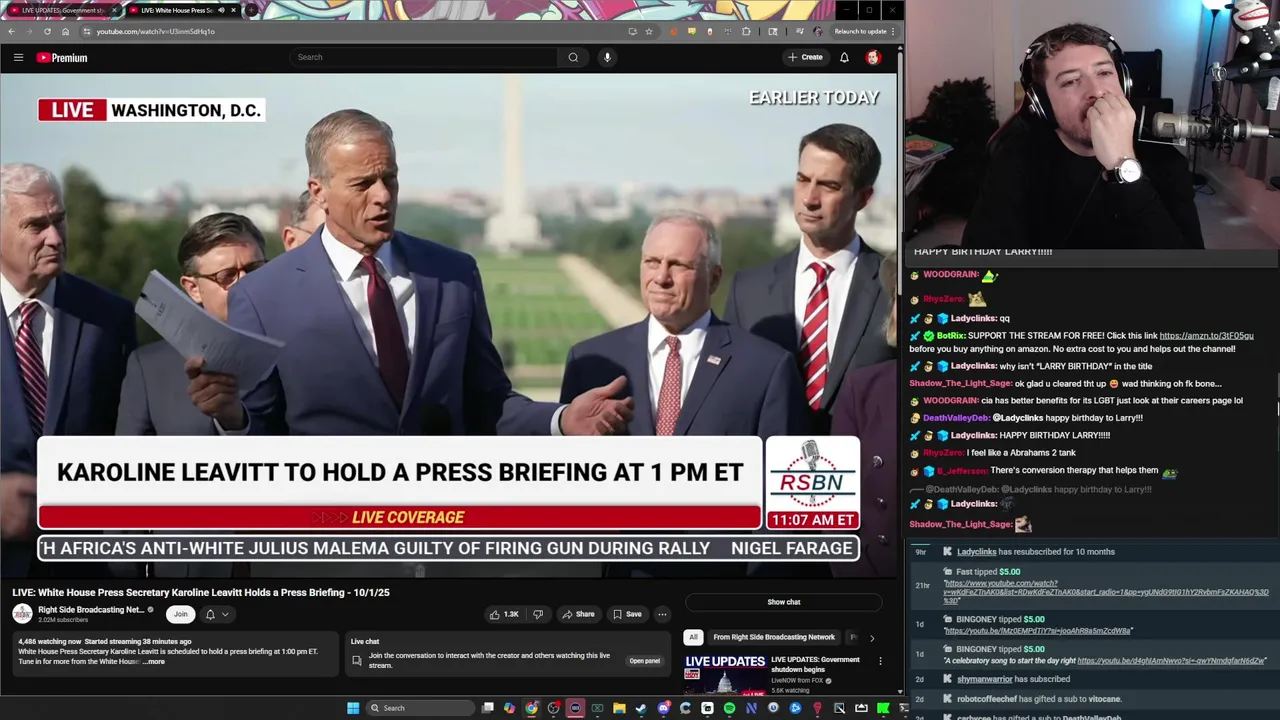
Task: Open Spotify from the taskbar
Action: coord(729,708)
